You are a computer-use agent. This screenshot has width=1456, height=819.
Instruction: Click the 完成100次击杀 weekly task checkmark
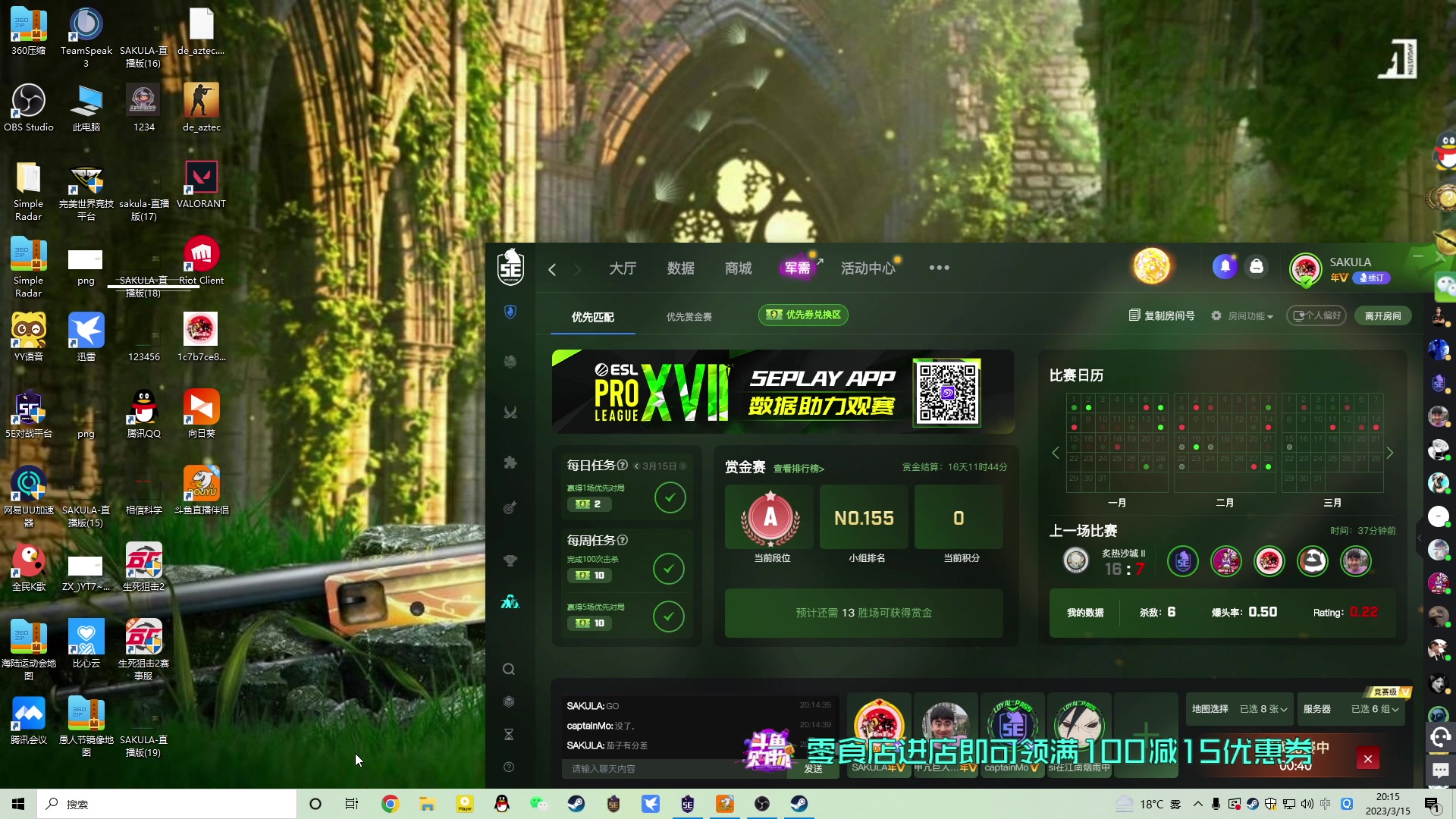coord(668,568)
